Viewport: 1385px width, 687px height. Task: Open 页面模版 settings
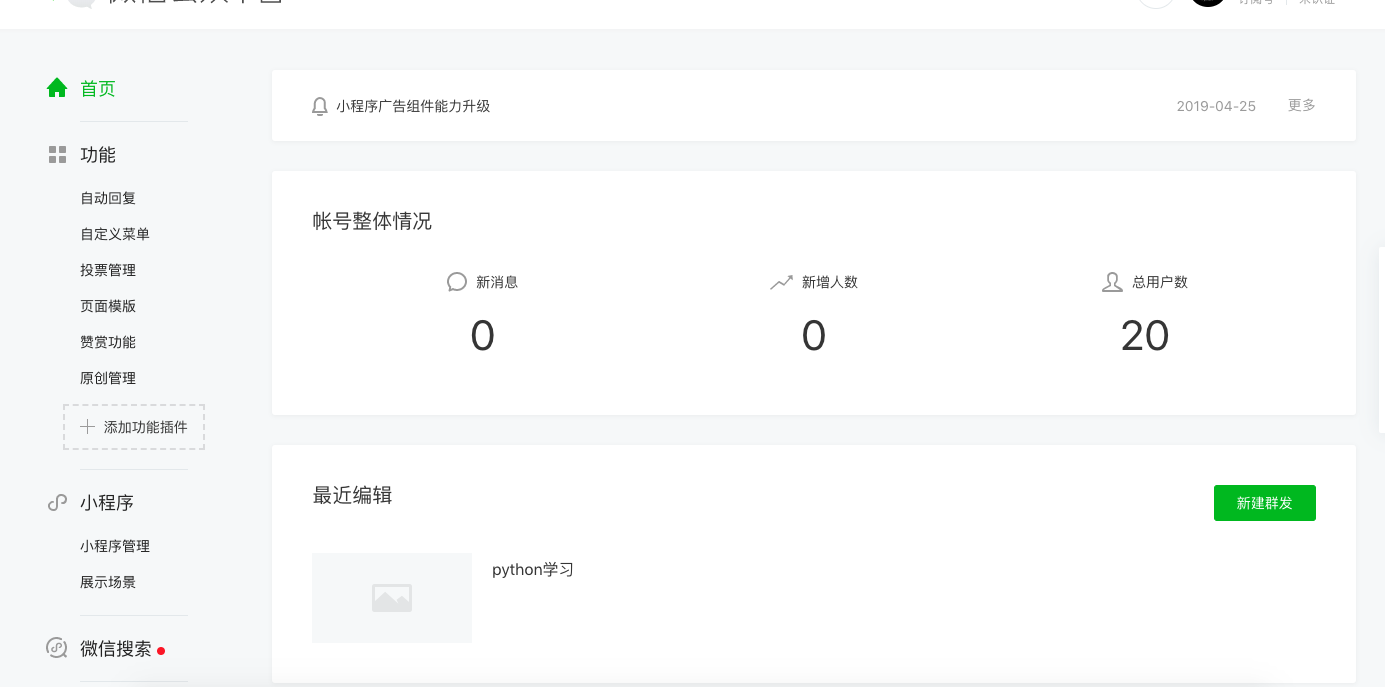(x=107, y=305)
